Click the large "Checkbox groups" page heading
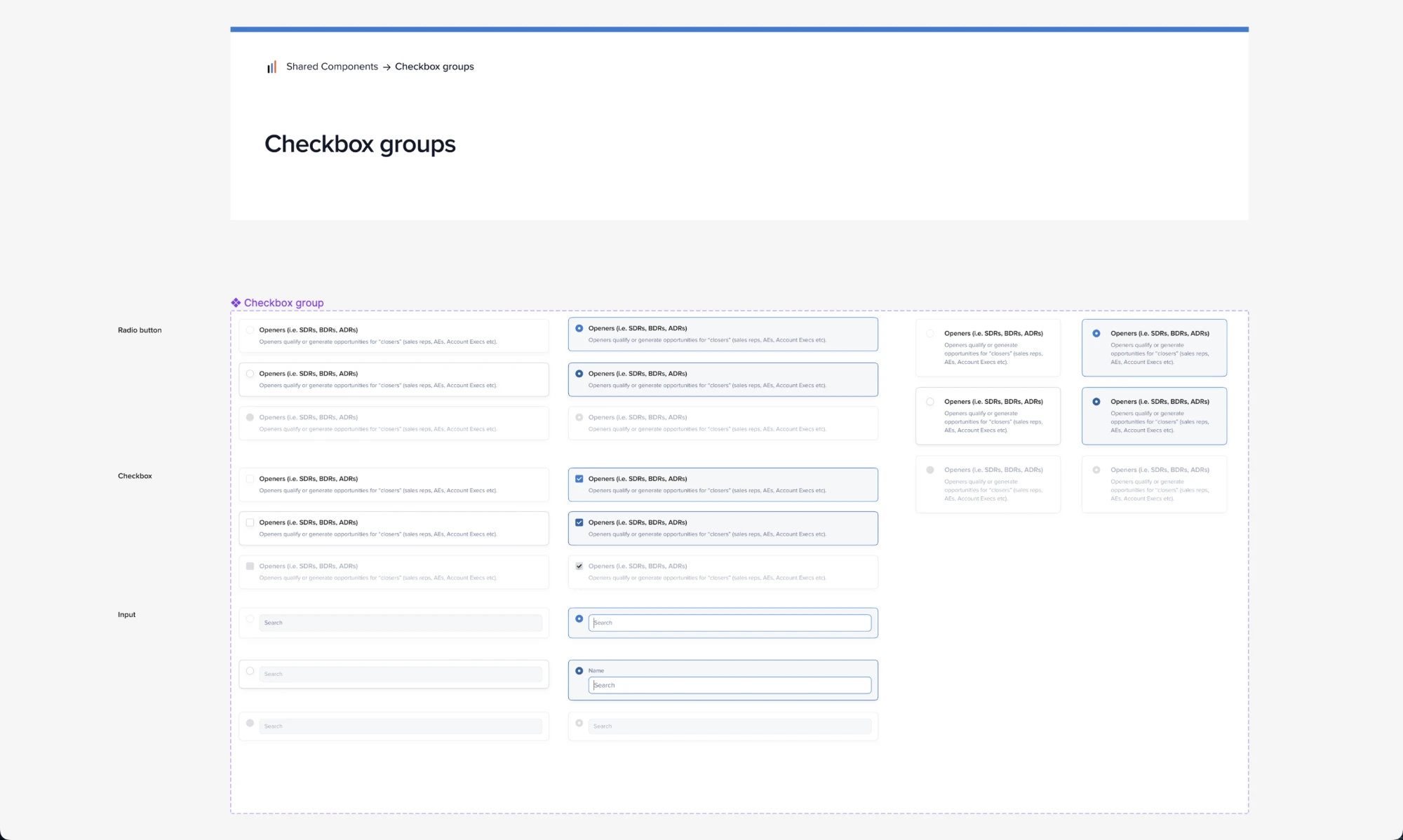 [360, 144]
